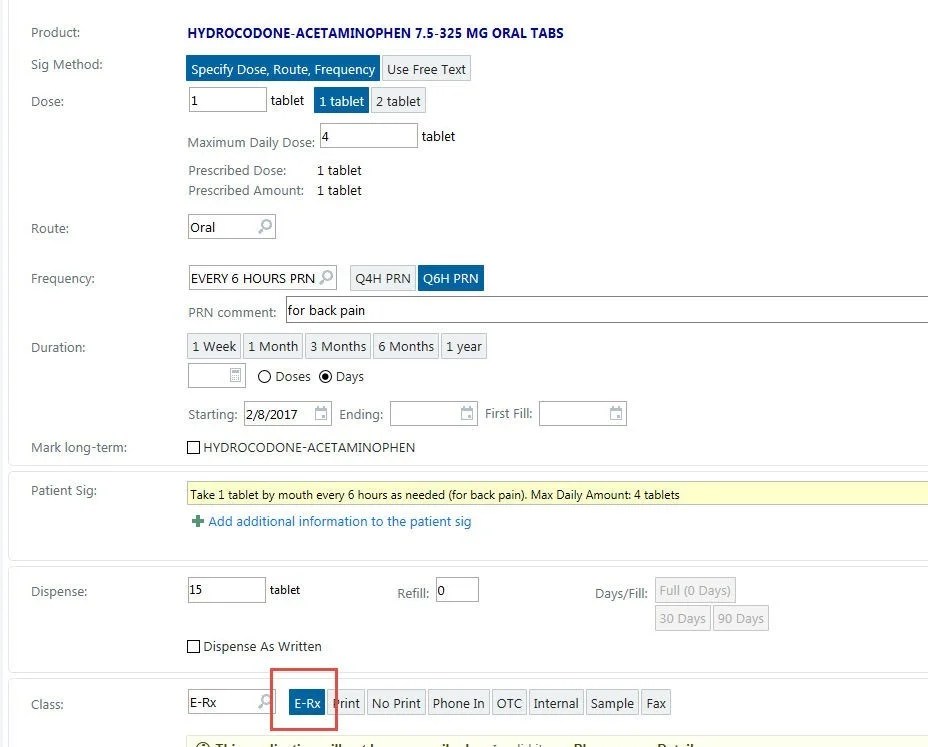
Task: Click Full (0 Days) days per fill button
Action: point(695,590)
